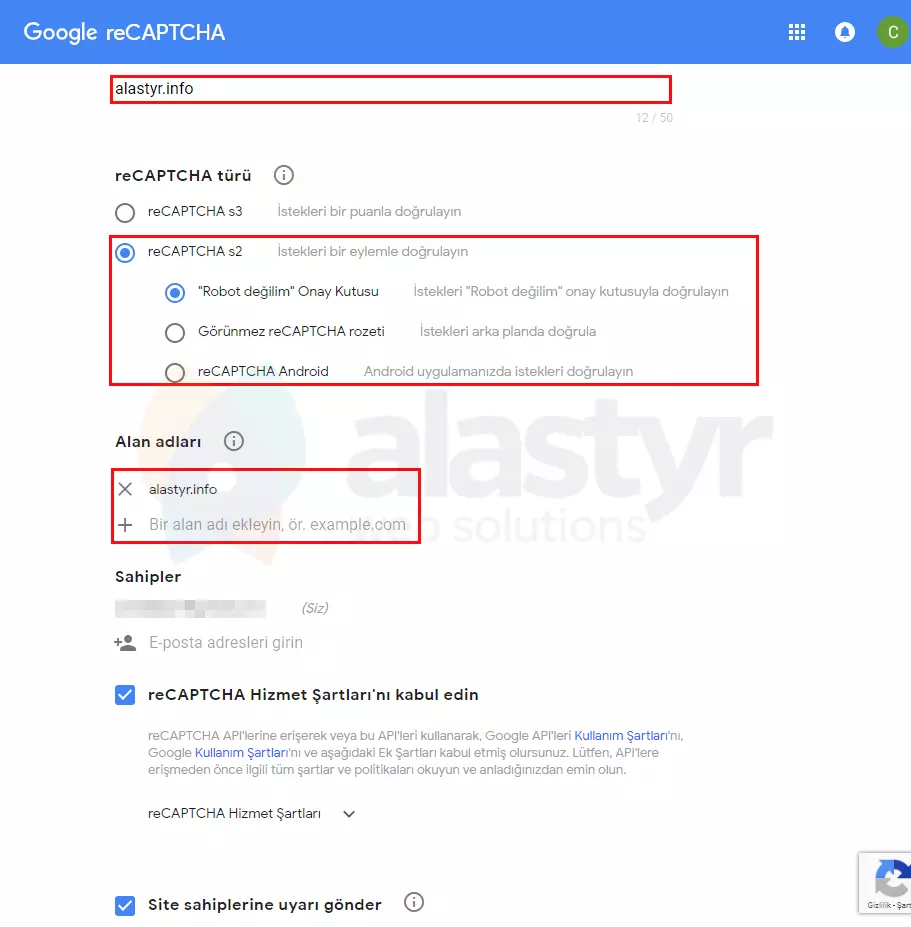The image size is (911, 927).
Task: Click the E-posta adresleri girin field
Action: [226, 643]
